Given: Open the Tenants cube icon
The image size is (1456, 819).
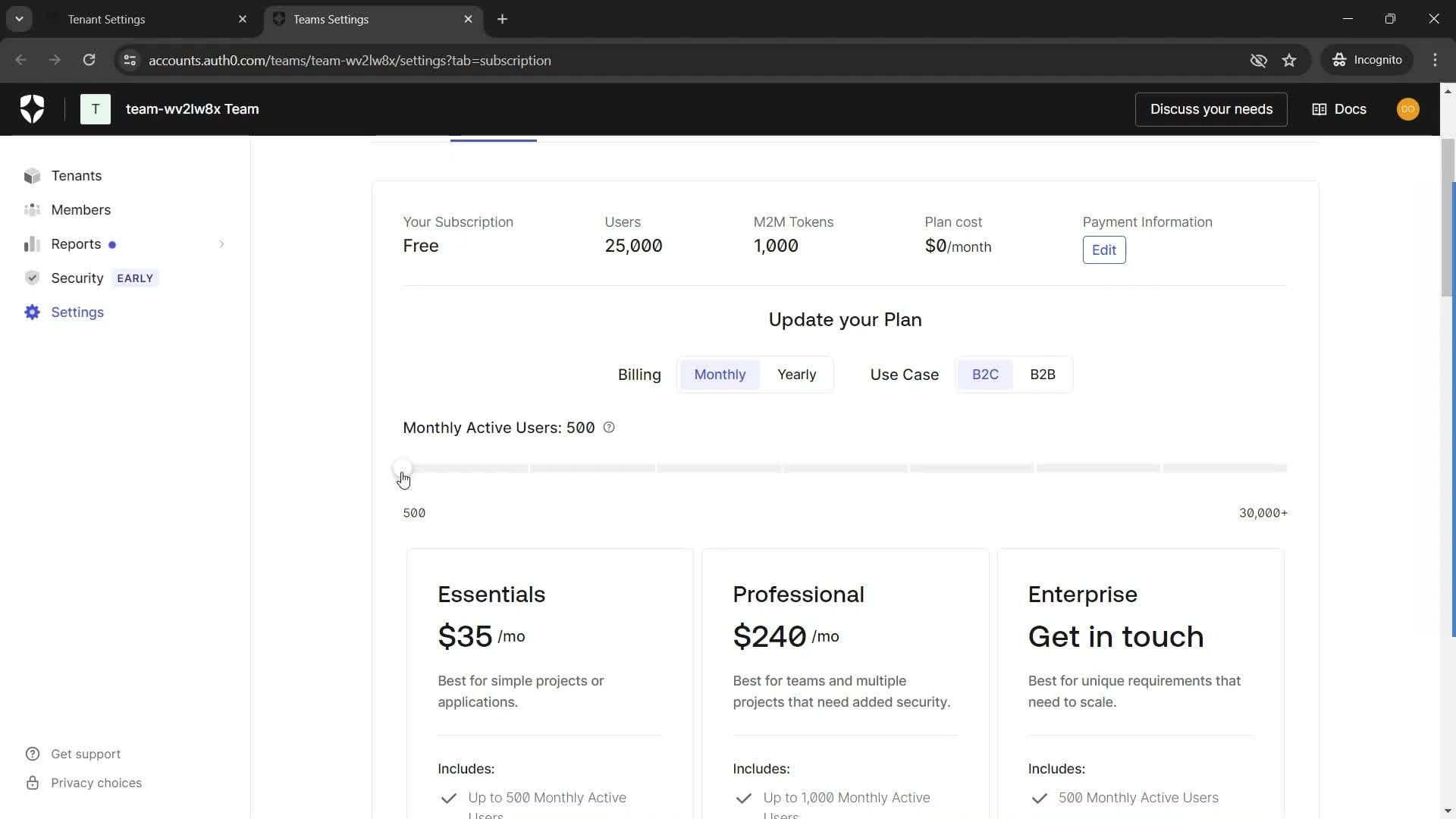Looking at the screenshot, I should coord(32,176).
